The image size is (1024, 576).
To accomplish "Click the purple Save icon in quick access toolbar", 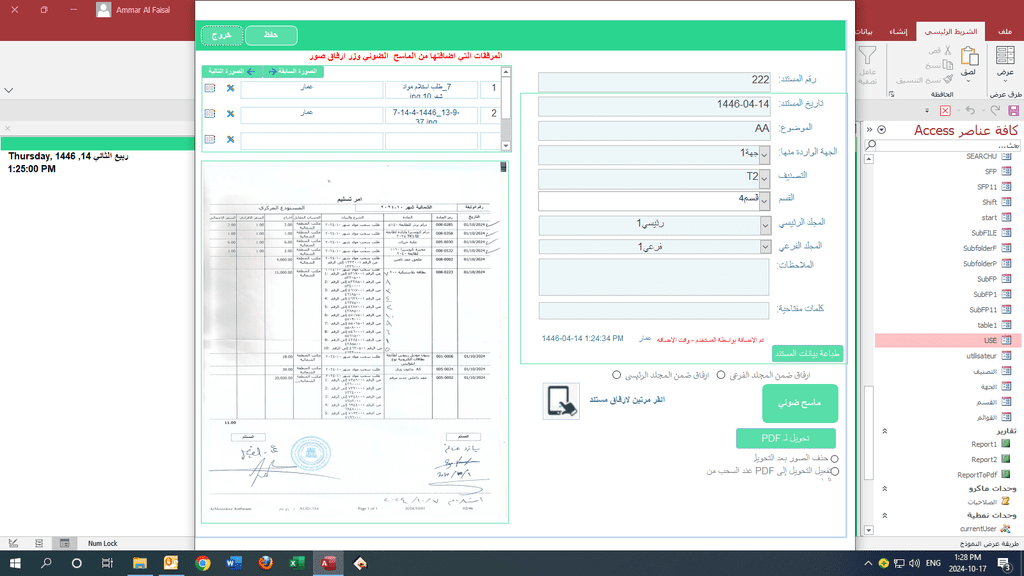I will pos(1014,110).
